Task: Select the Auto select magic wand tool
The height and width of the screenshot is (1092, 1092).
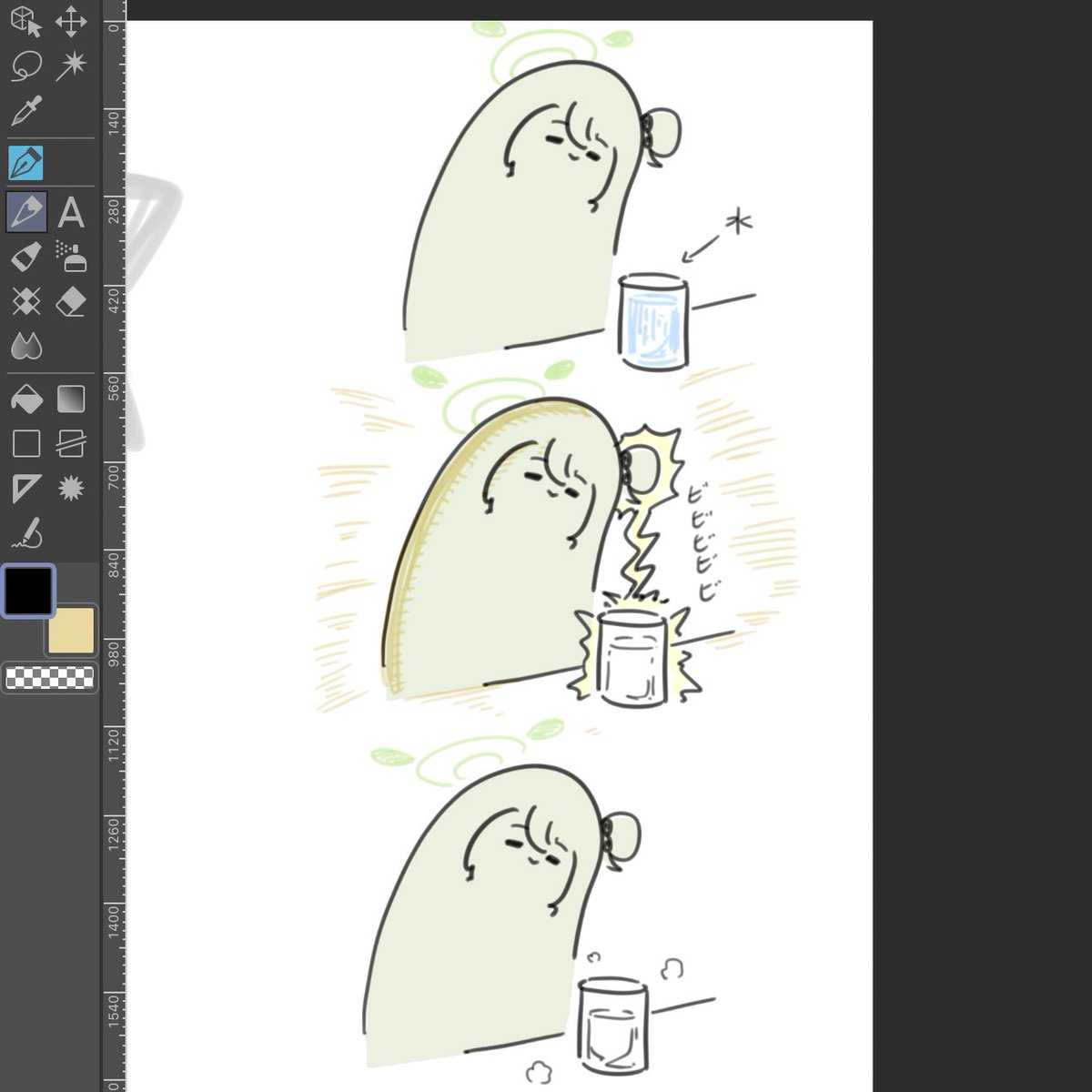Action: click(71, 66)
